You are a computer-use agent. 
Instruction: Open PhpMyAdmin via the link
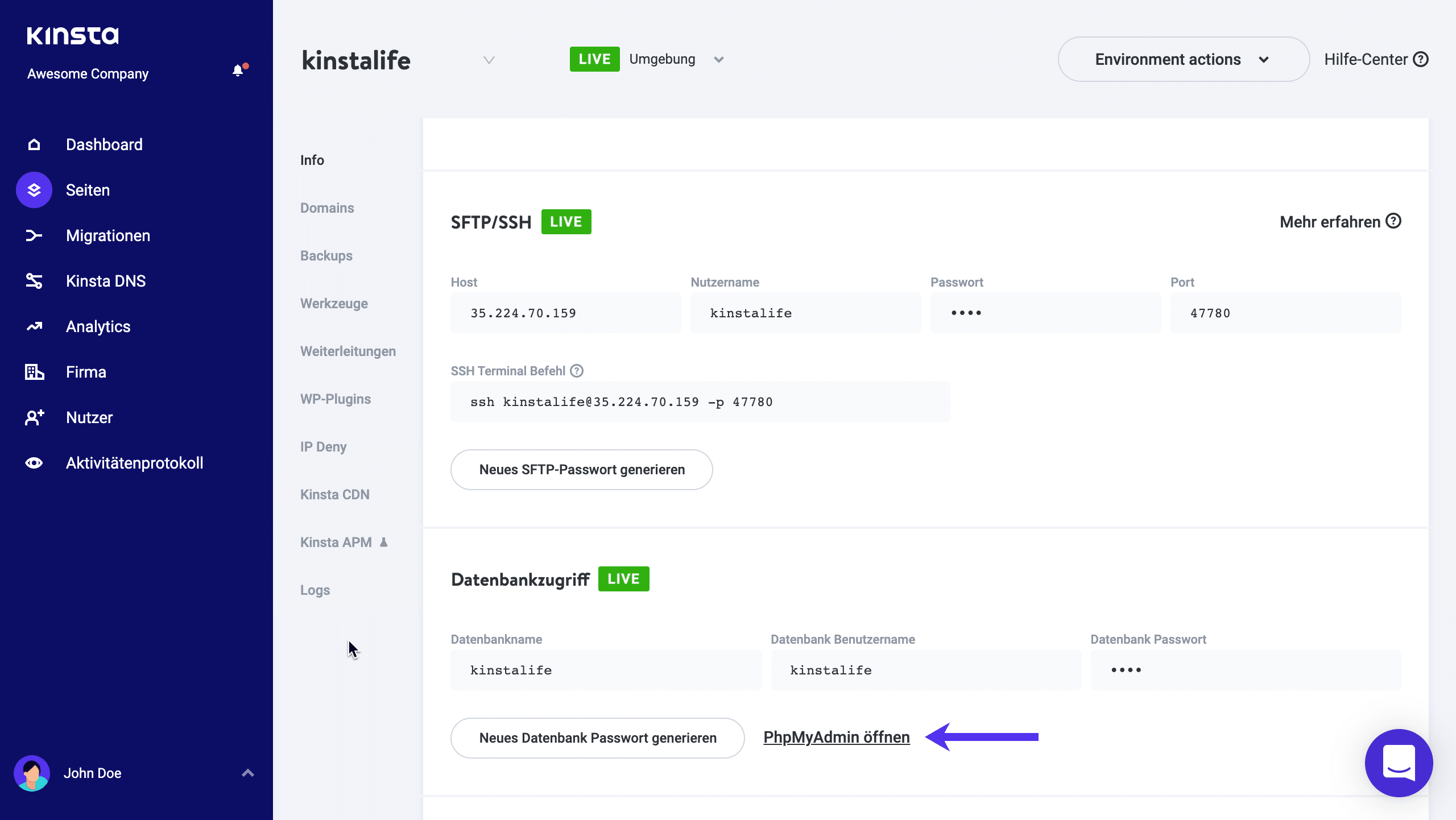[x=836, y=737]
